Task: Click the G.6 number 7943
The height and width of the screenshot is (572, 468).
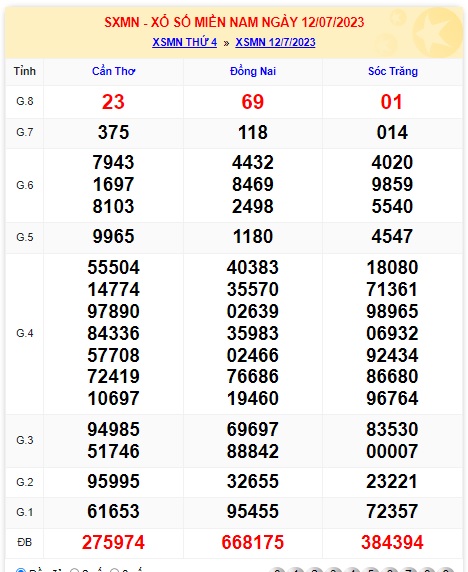Action: point(113,162)
